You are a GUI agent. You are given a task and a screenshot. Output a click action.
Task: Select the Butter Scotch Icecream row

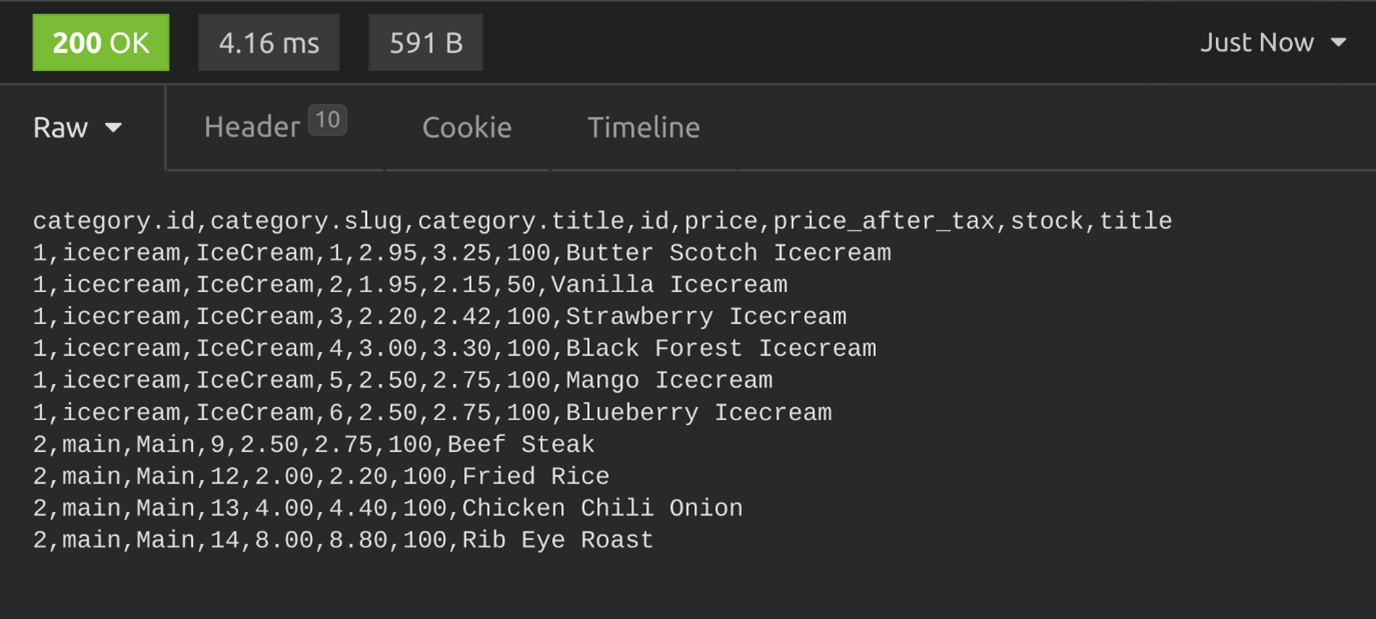(462, 253)
